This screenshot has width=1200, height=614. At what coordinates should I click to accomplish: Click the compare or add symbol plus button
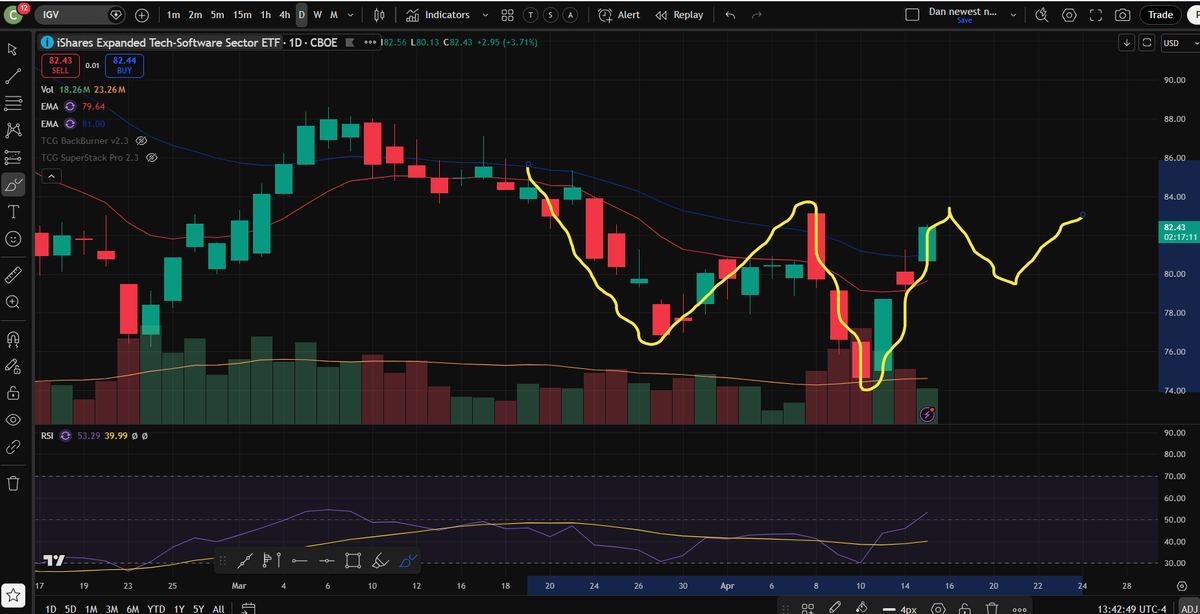[x=142, y=15]
